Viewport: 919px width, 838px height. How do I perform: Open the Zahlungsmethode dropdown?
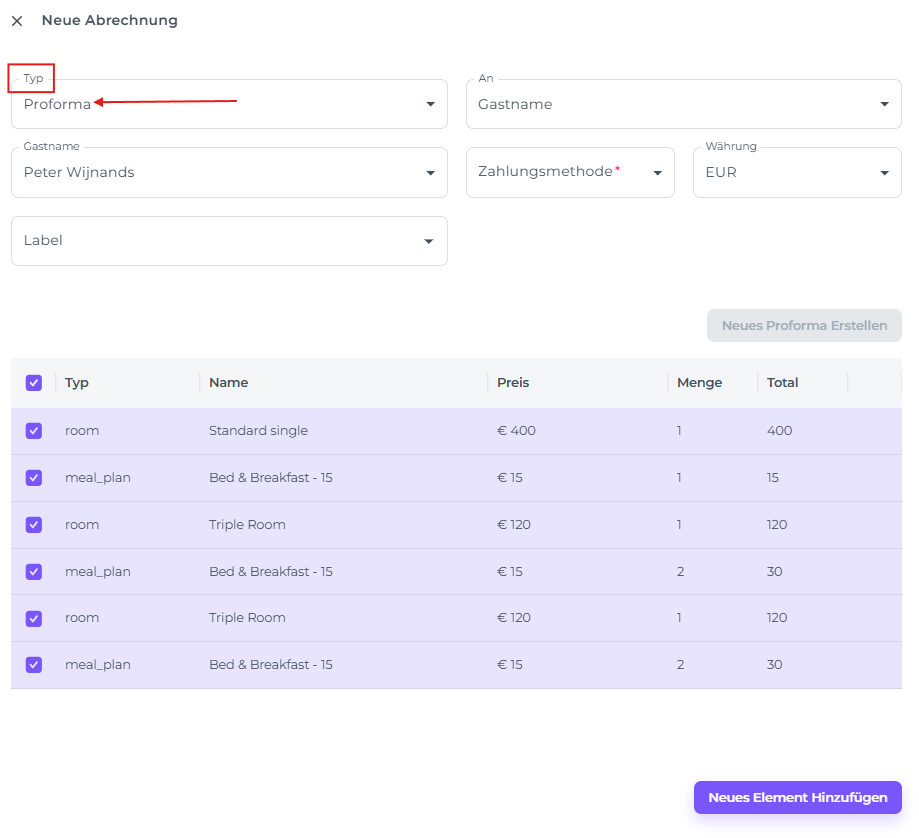(570, 172)
